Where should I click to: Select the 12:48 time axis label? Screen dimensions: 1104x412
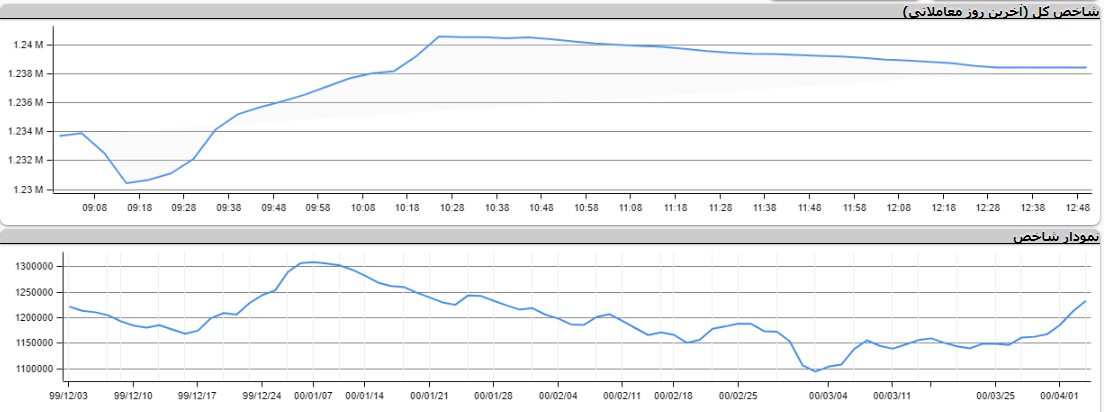coord(1079,208)
